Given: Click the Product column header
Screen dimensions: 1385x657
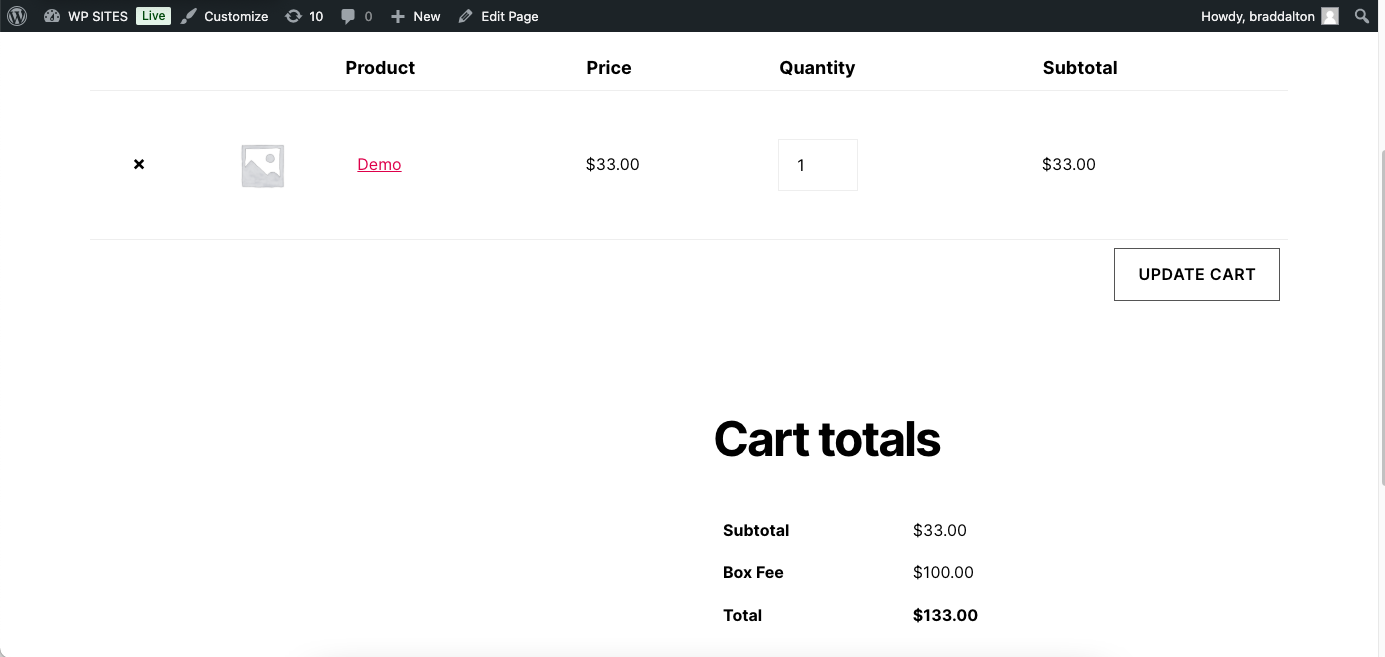Looking at the screenshot, I should pos(380,68).
